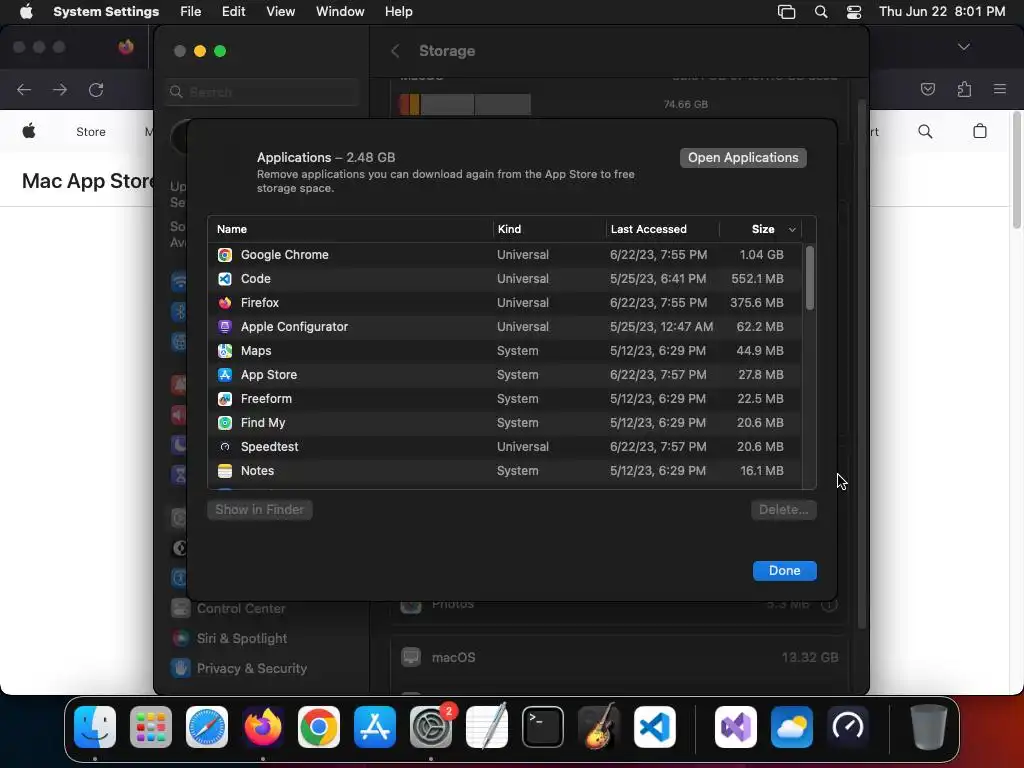Select the Notes icon in applications list

pos(225,471)
